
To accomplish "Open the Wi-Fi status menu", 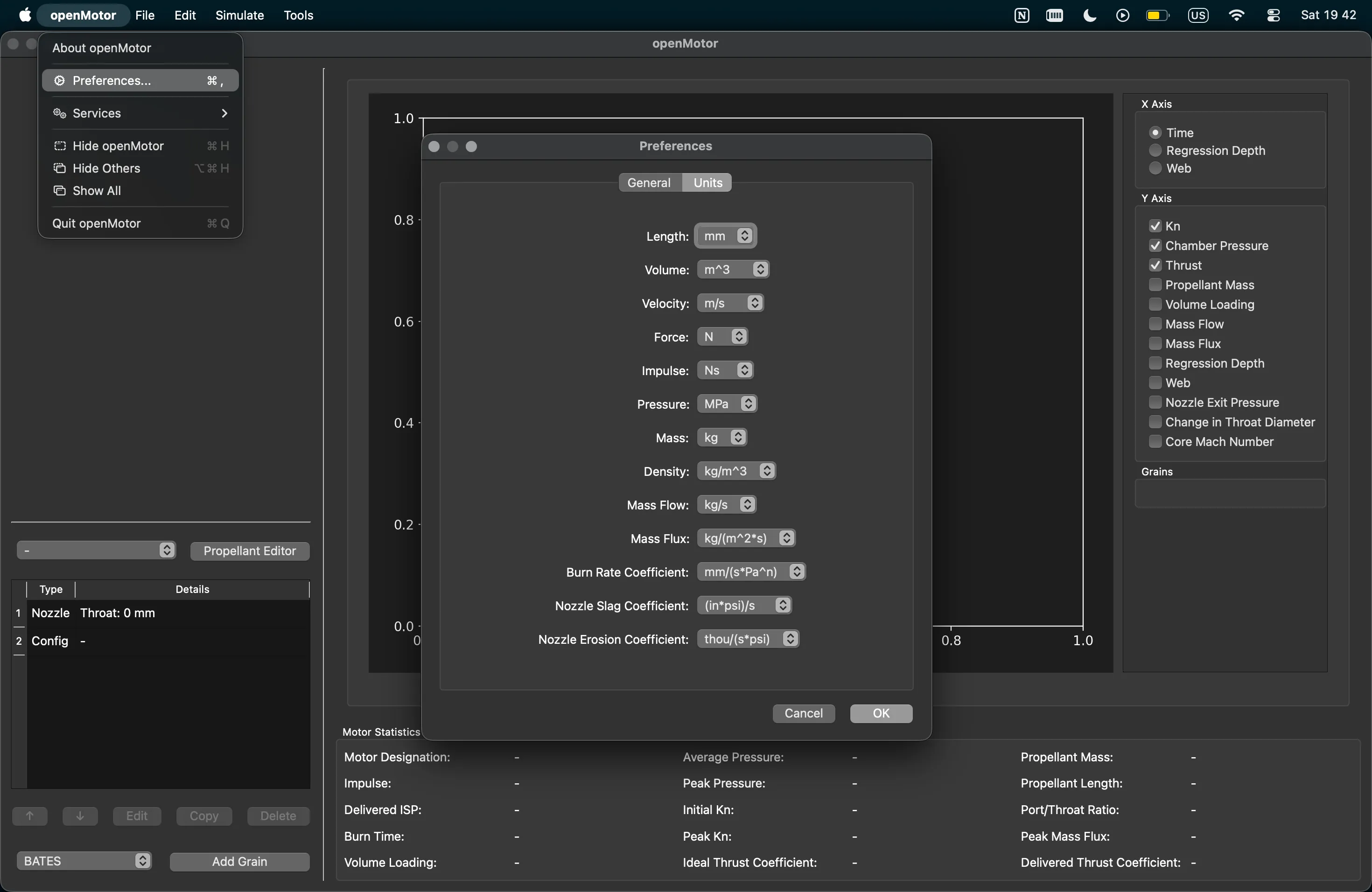I will (x=1236, y=15).
